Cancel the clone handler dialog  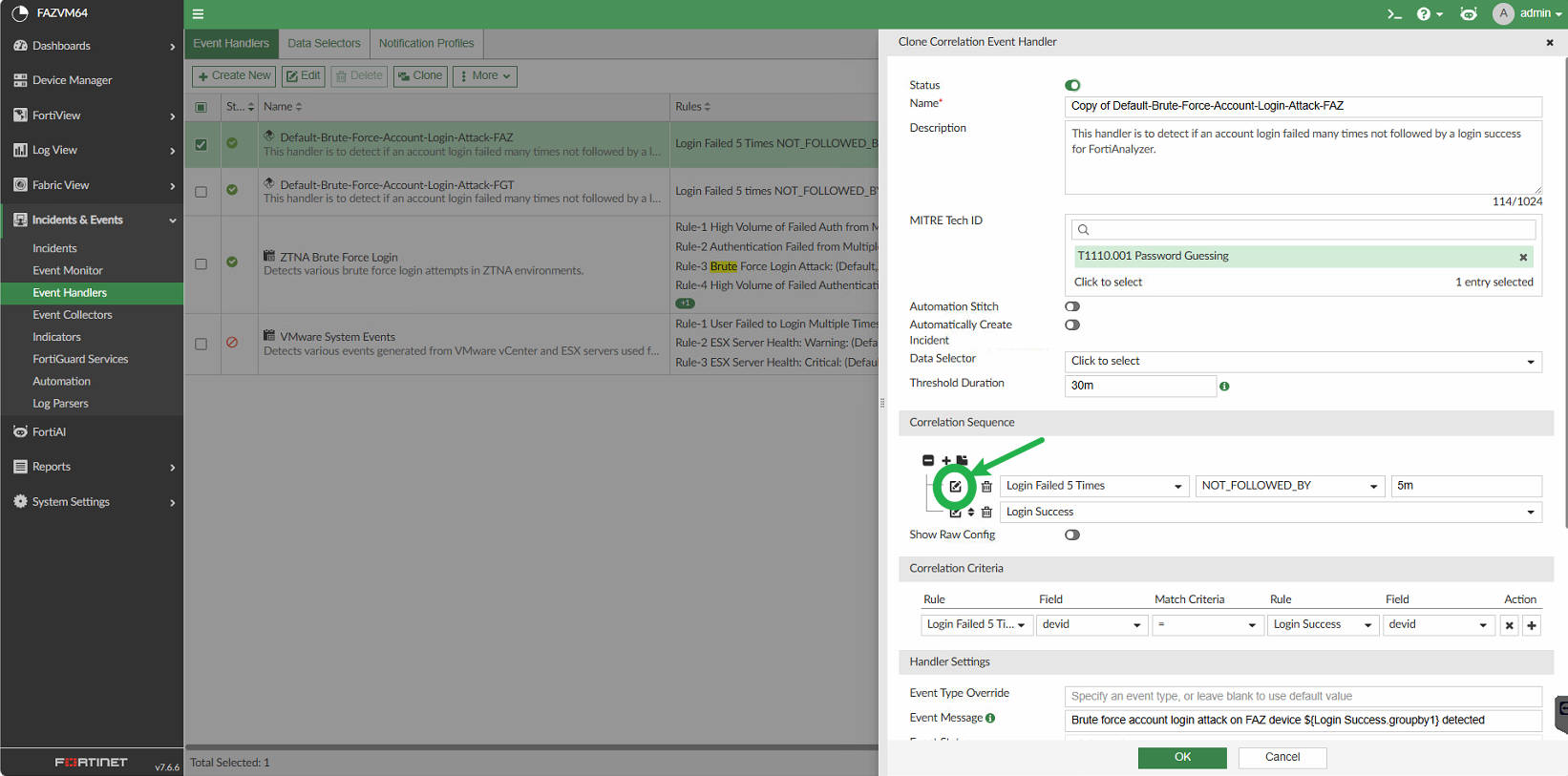click(1282, 758)
